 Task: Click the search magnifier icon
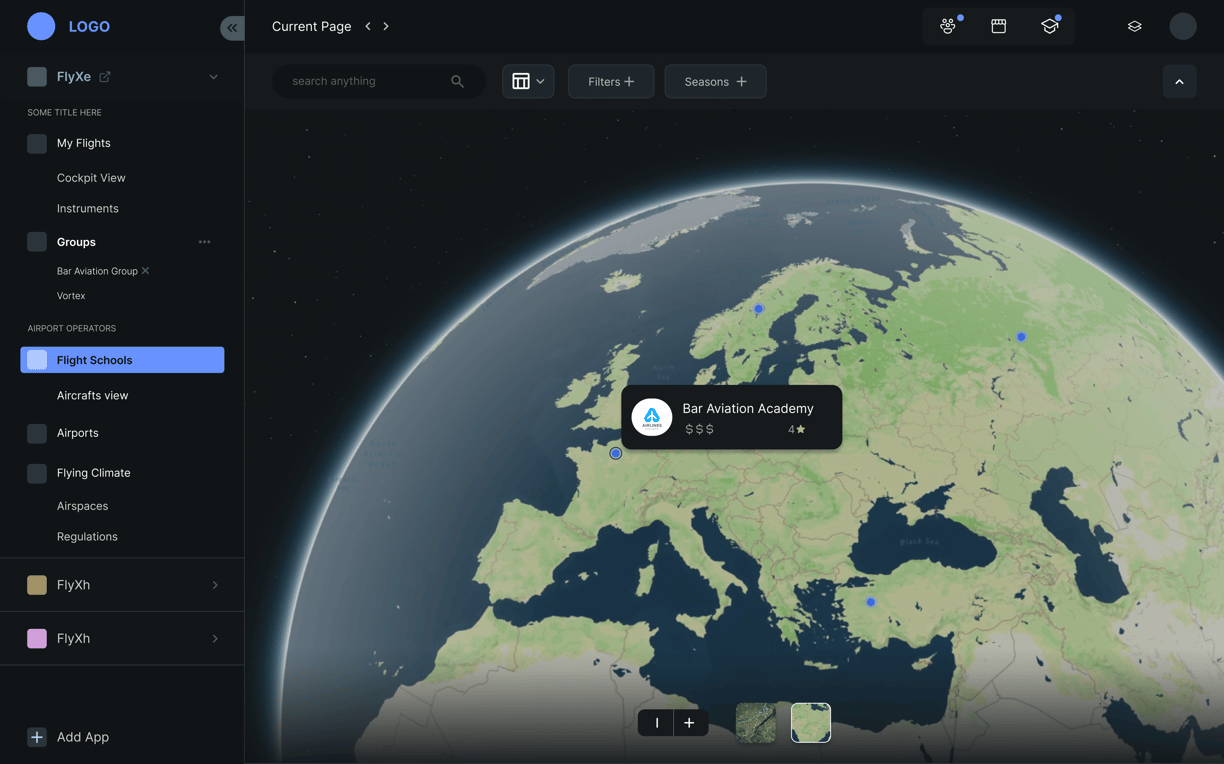[457, 81]
